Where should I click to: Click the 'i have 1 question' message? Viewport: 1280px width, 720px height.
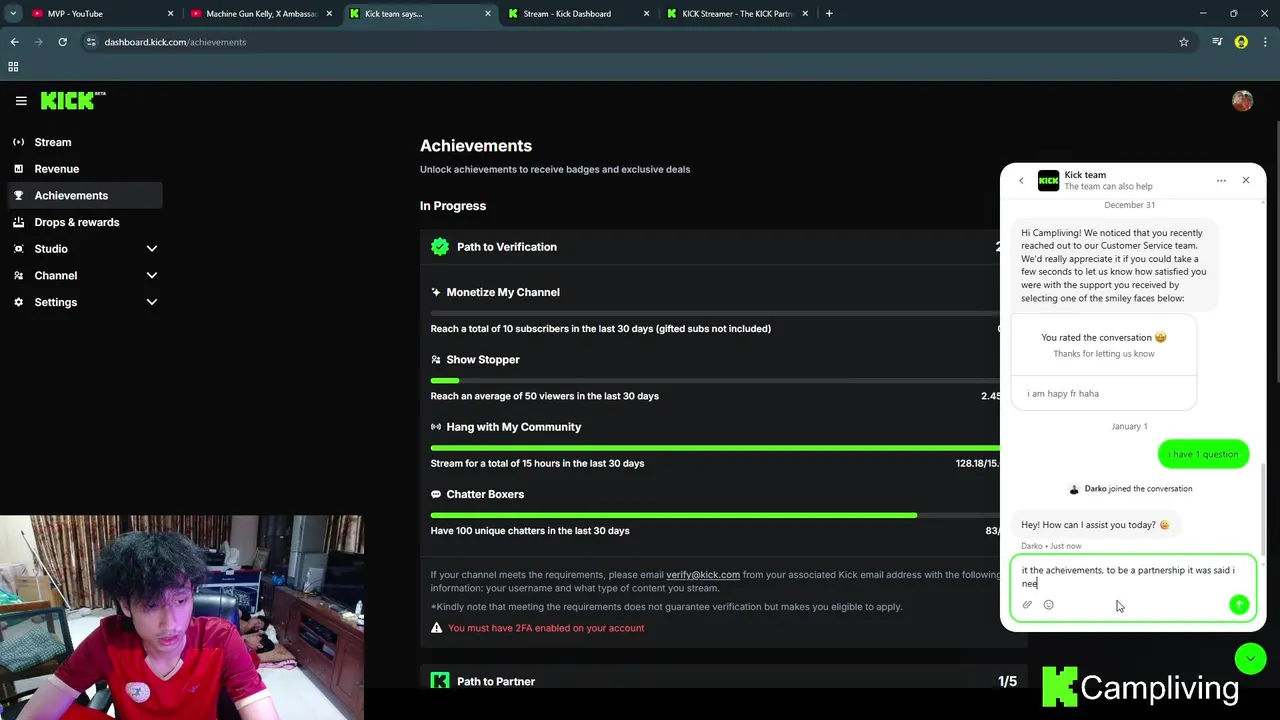pos(1203,454)
